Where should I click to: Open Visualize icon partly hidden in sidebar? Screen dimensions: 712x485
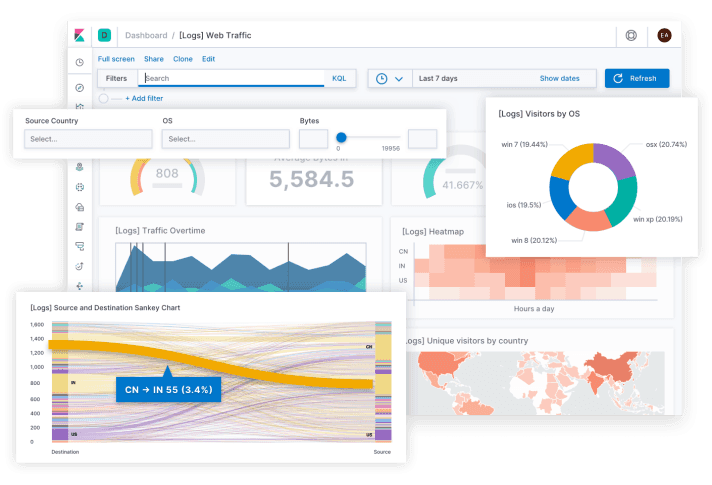pos(79,106)
